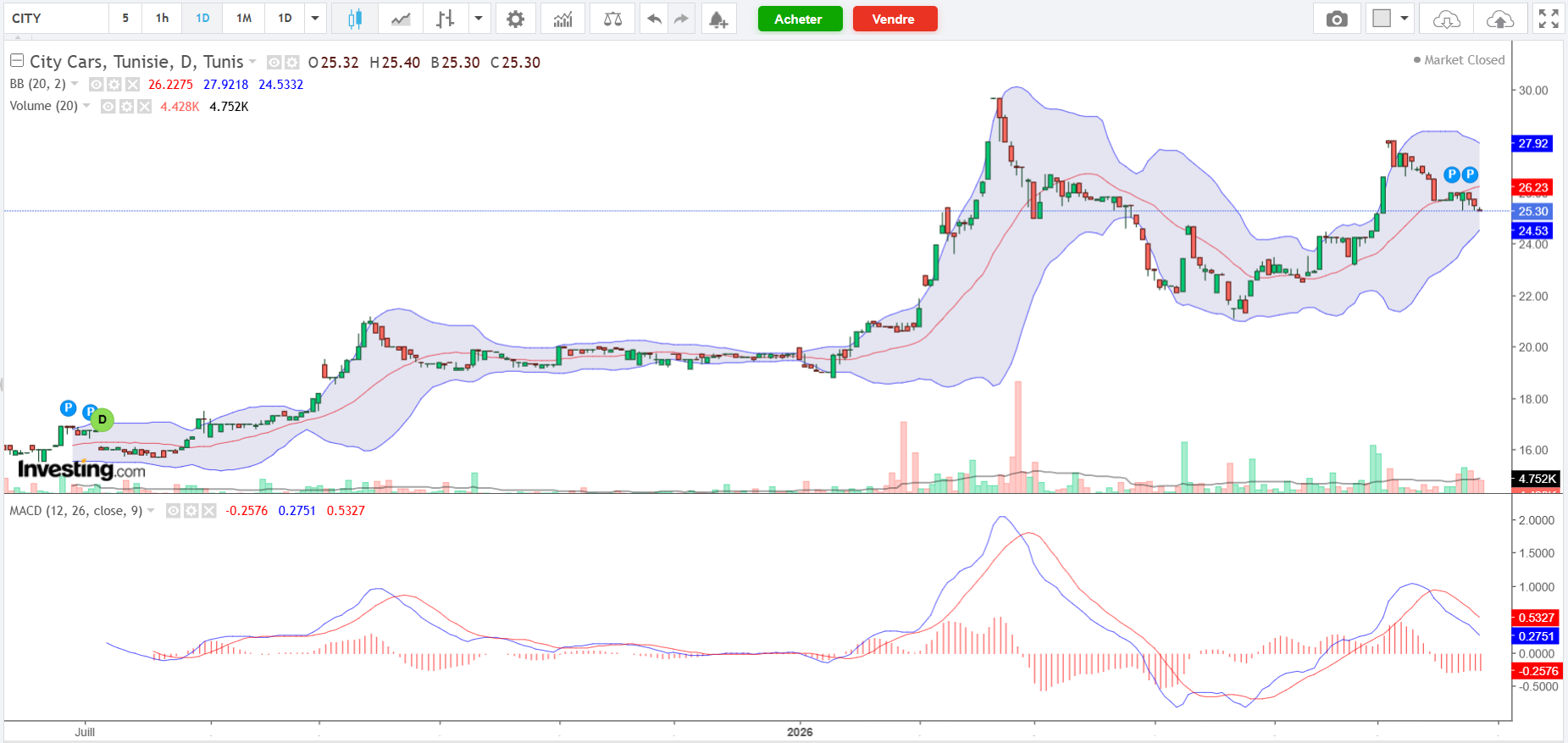Click the 26.23 red axis price label

pyautogui.click(x=1533, y=188)
